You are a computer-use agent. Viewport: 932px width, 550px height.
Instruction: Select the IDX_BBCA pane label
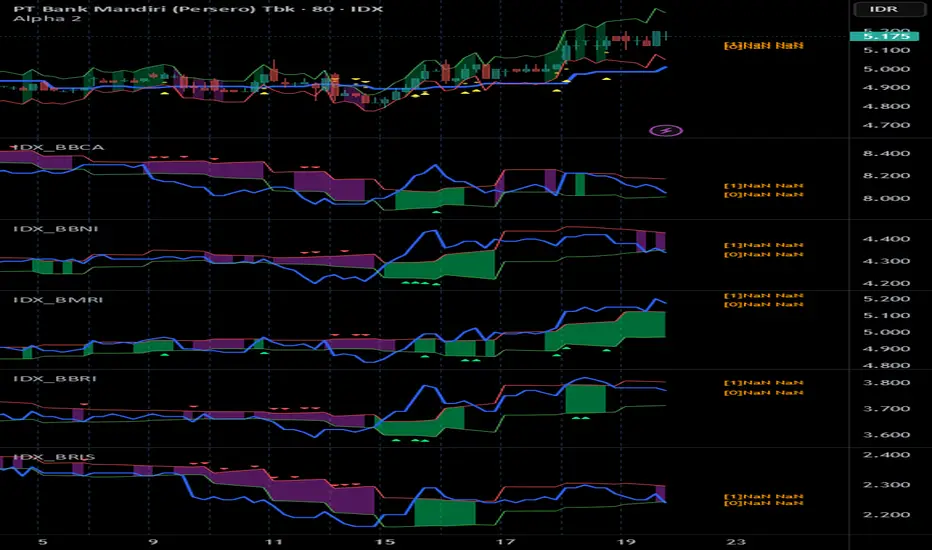click(58, 147)
